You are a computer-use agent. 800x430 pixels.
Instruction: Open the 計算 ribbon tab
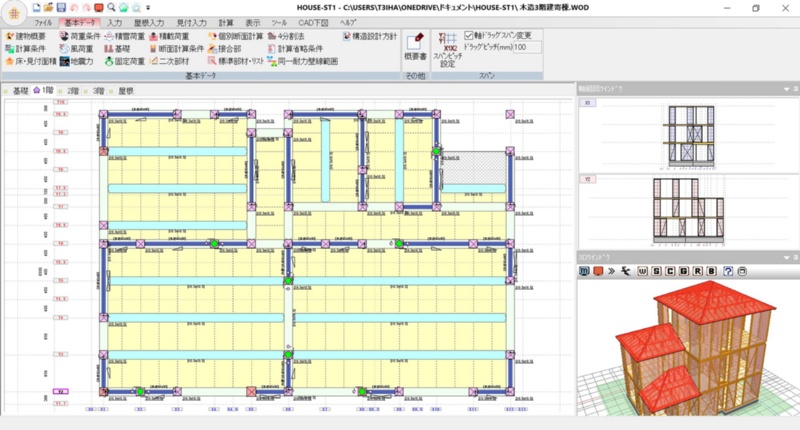click(226, 21)
